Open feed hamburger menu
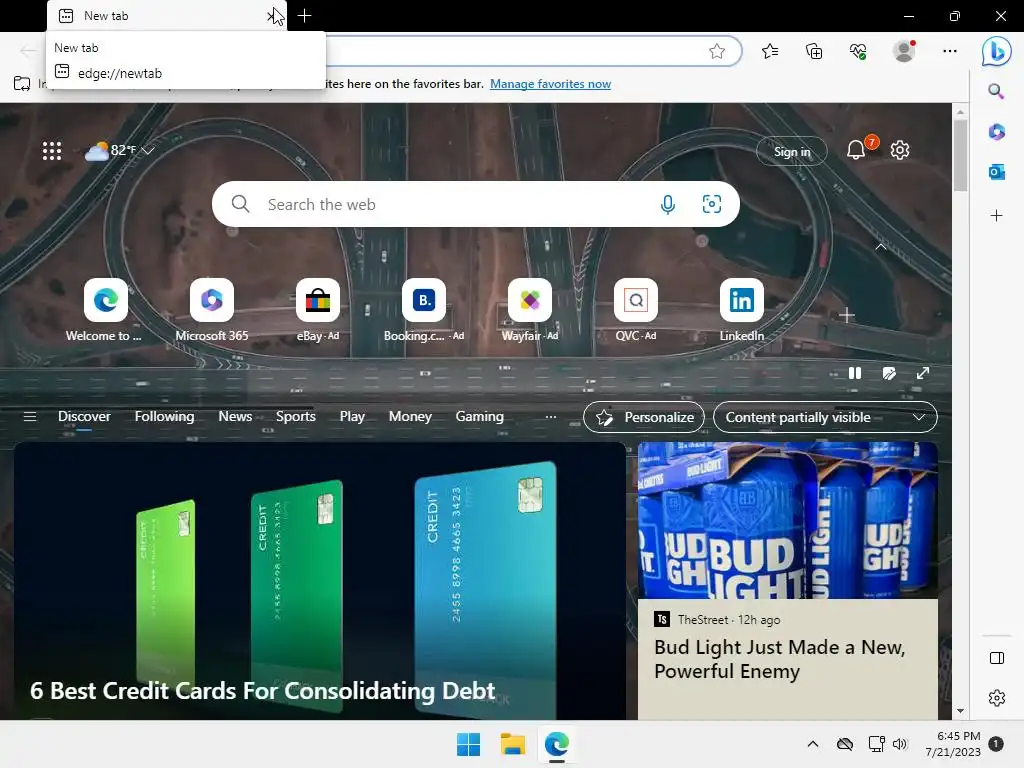This screenshot has width=1024, height=768. click(30, 417)
